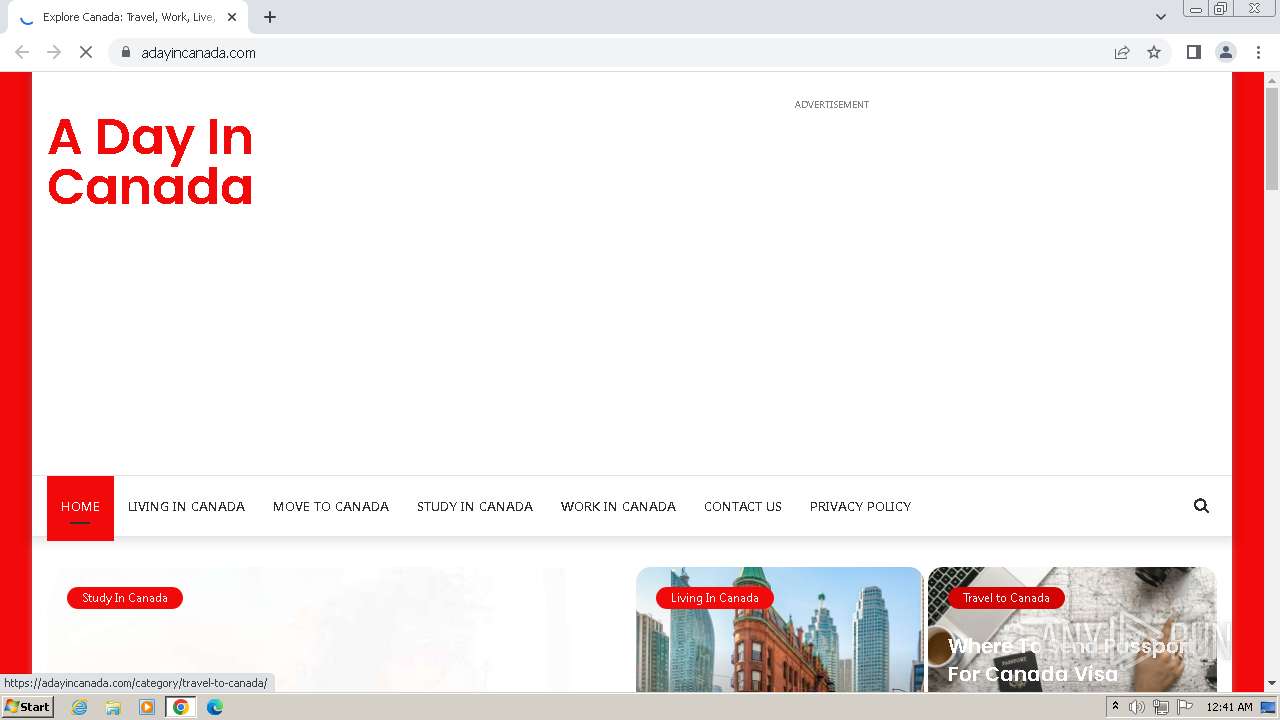Viewport: 1280px width, 720px height.
Task: Open the LIVING IN CANADA menu
Action: click(186, 507)
